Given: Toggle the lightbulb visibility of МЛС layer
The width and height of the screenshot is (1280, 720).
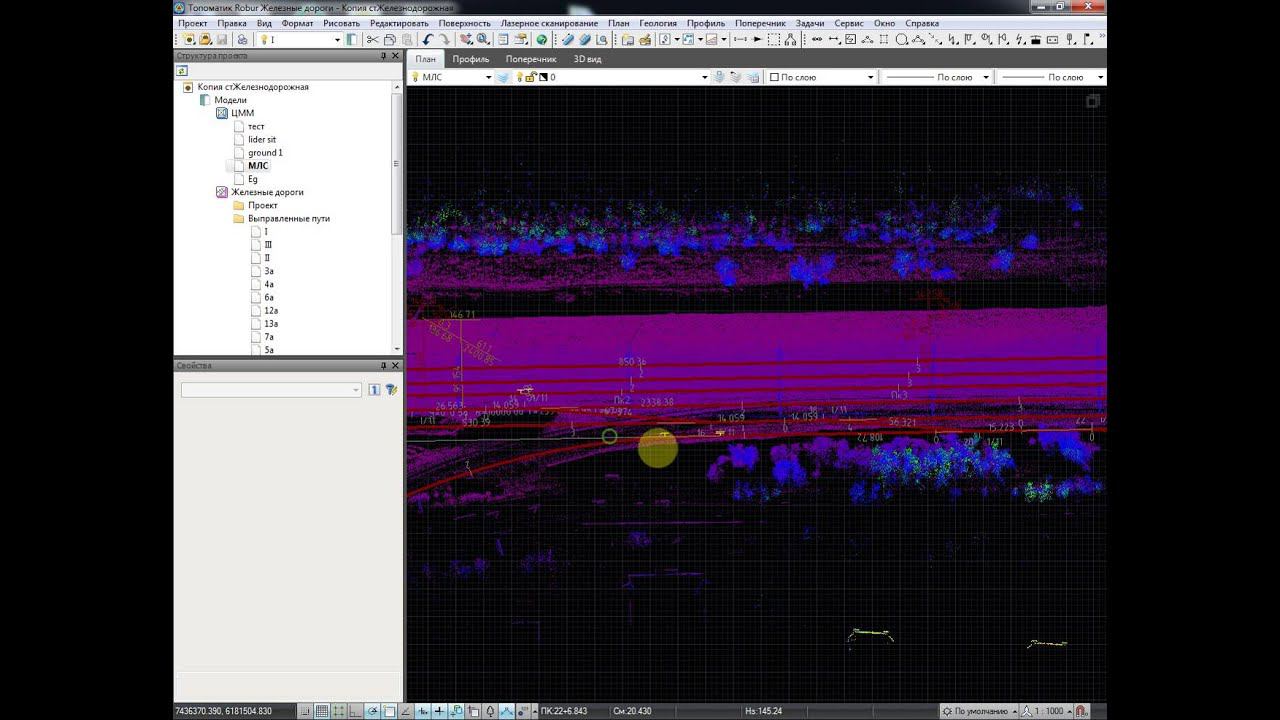Looking at the screenshot, I should tap(415, 77).
